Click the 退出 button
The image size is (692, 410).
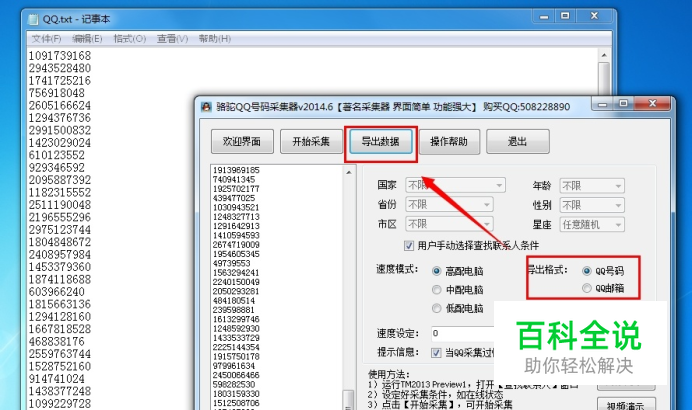(518, 142)
